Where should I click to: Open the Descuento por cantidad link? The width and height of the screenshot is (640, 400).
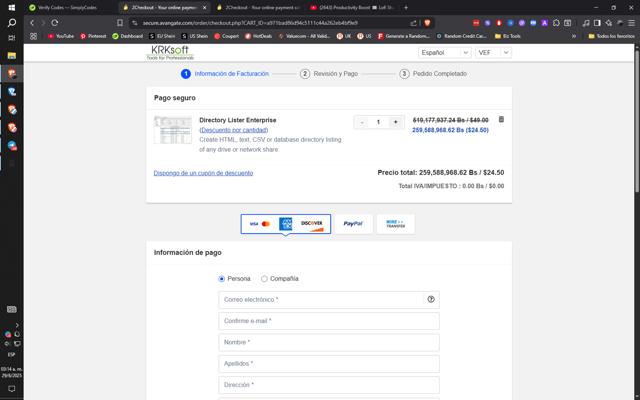click(234, 130)
